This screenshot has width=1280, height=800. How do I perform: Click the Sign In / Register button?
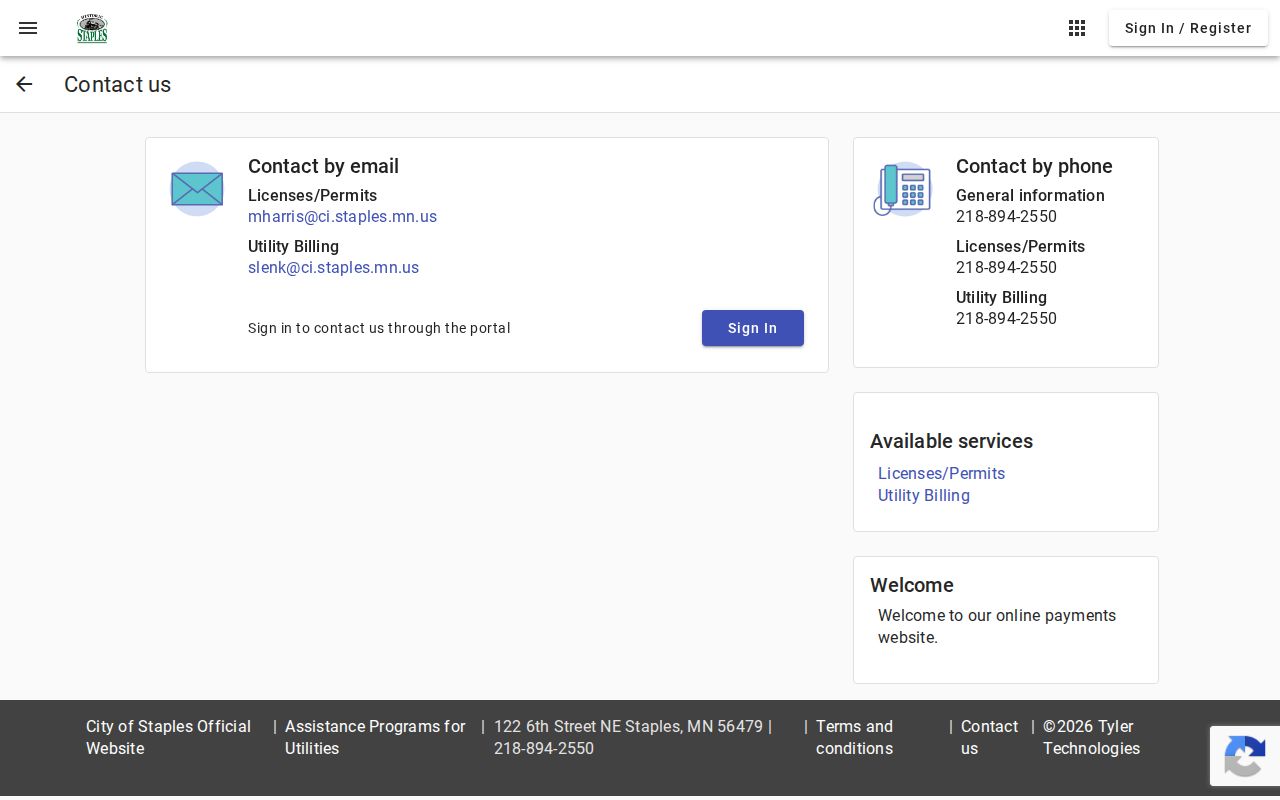coord(1188,28)
